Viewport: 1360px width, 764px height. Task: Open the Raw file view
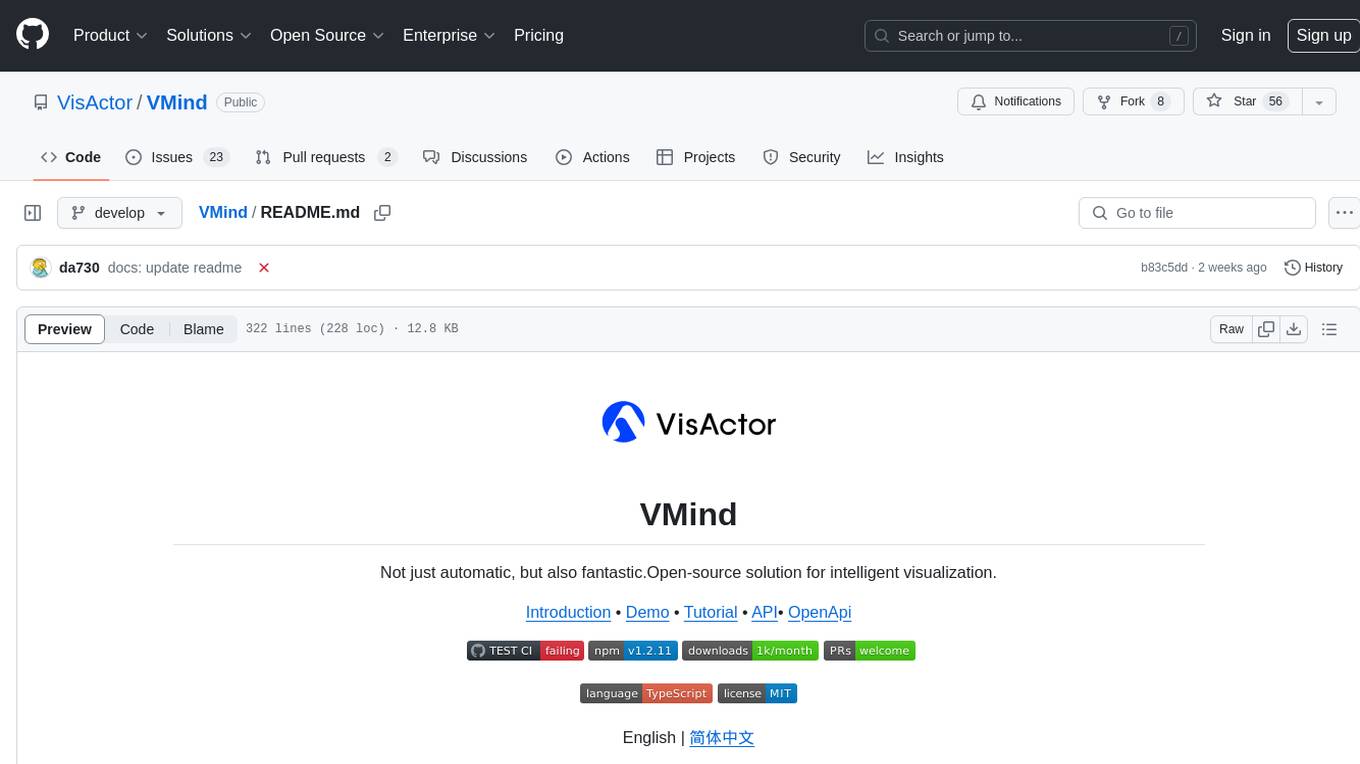[1231, 329]
